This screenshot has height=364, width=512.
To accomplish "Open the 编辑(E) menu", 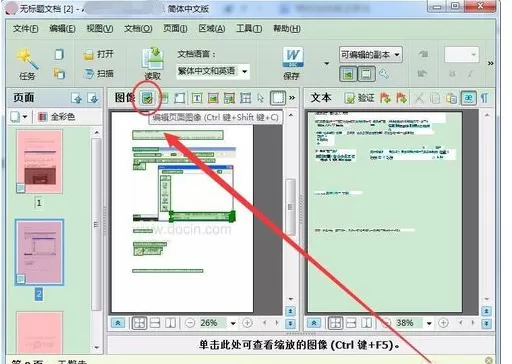I will pyautogui.click(x=62, y=29).
